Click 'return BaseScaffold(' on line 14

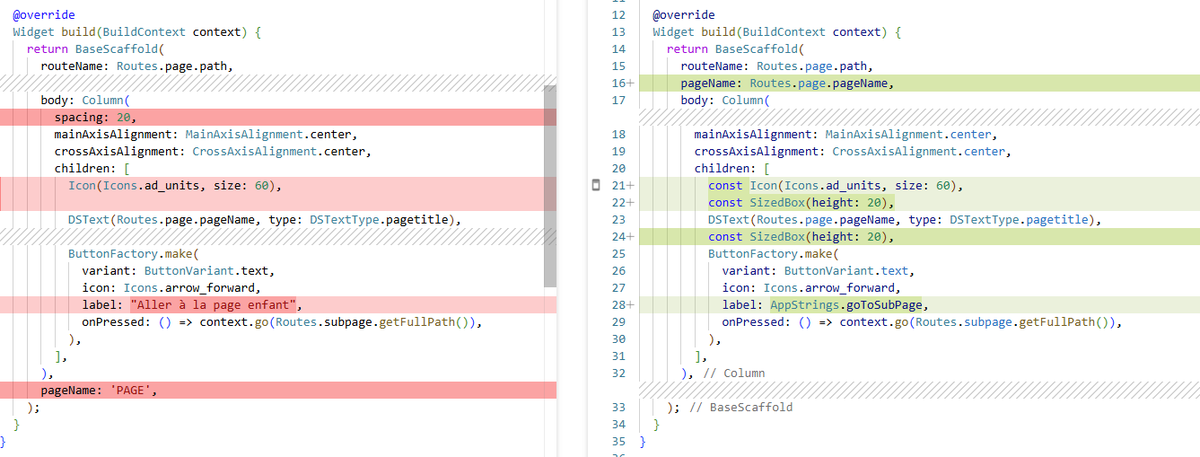tap(734, 49)
